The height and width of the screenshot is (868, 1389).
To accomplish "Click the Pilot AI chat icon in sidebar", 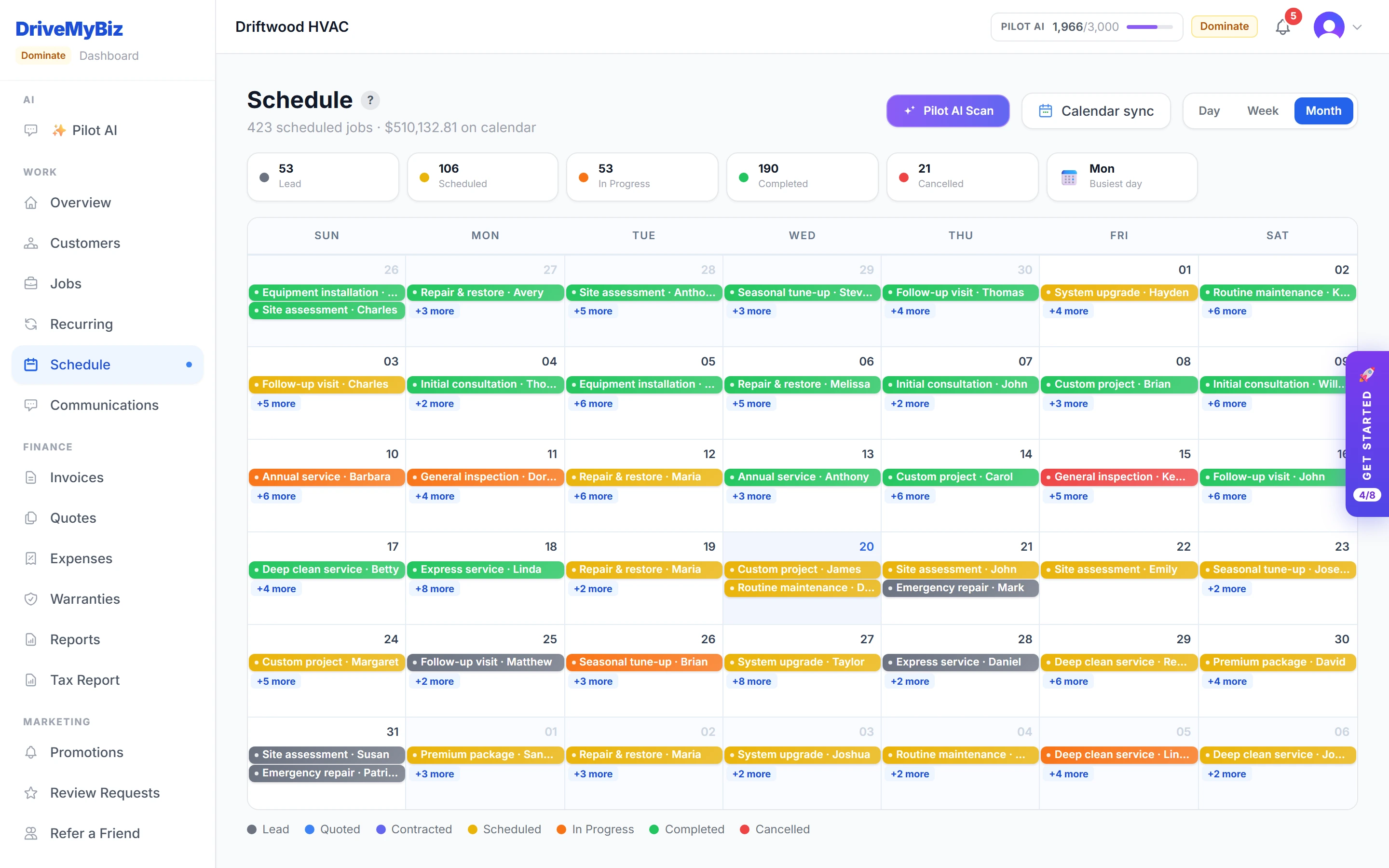I will coord(31,130).
